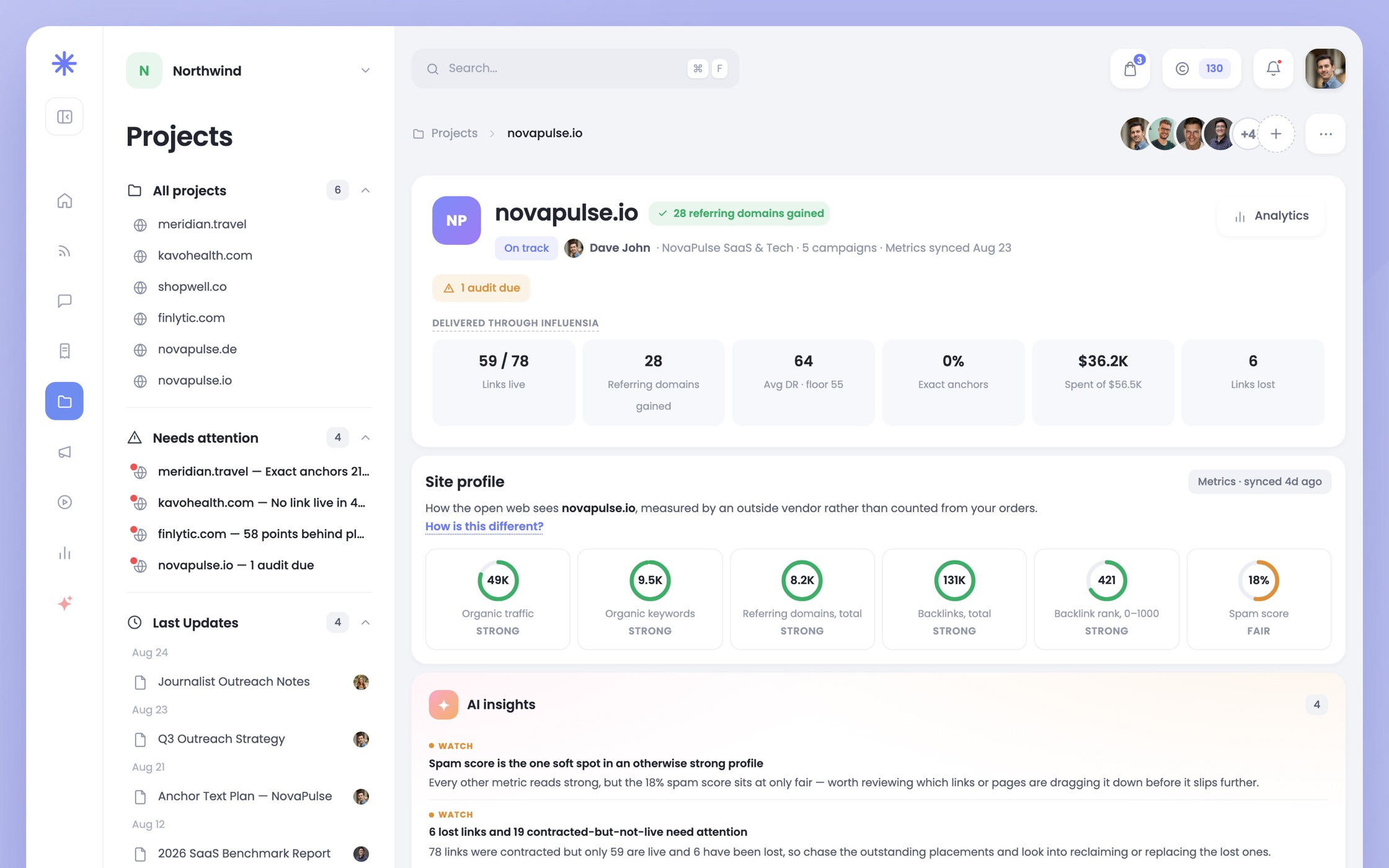Open the chat messages sidebar icon
This screenshot has width=1389, height=868.
pyautogui.click(x=64, y=301)
